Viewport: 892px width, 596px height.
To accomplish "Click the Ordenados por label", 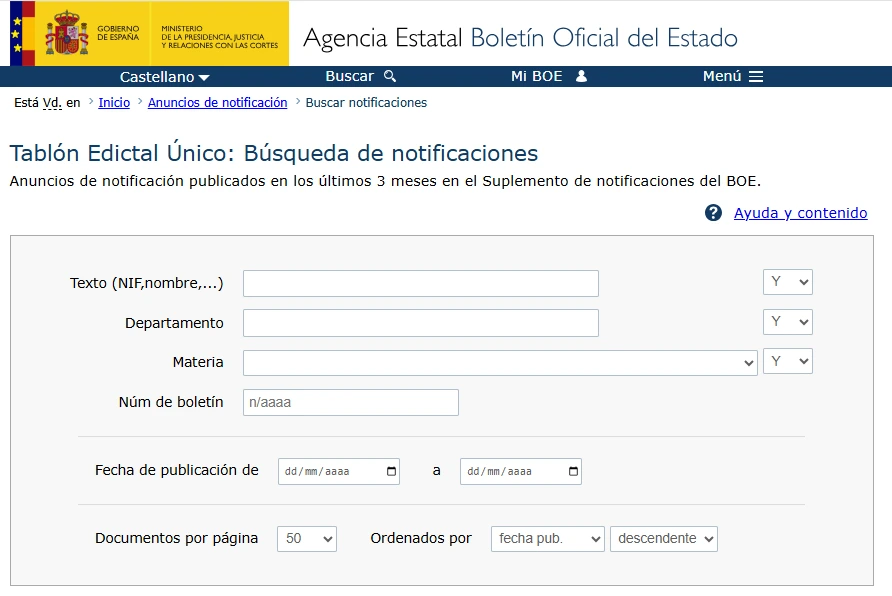I will (421, 538).
